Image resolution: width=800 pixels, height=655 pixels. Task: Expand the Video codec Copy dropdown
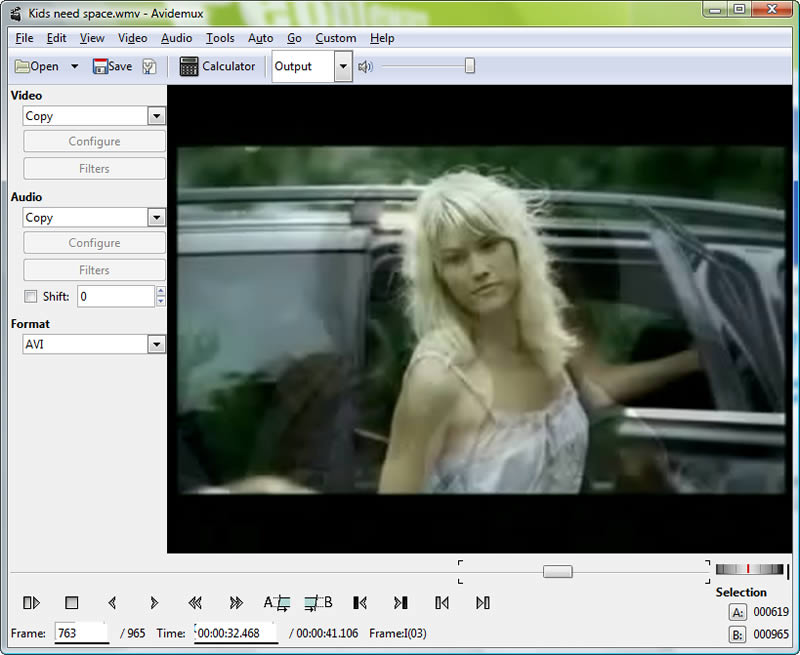click(x=156, y=116)
